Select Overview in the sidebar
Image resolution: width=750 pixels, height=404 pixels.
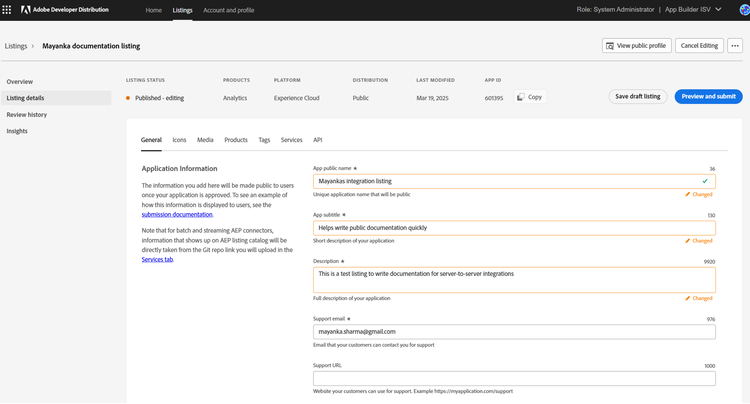(x=20, y=81)
